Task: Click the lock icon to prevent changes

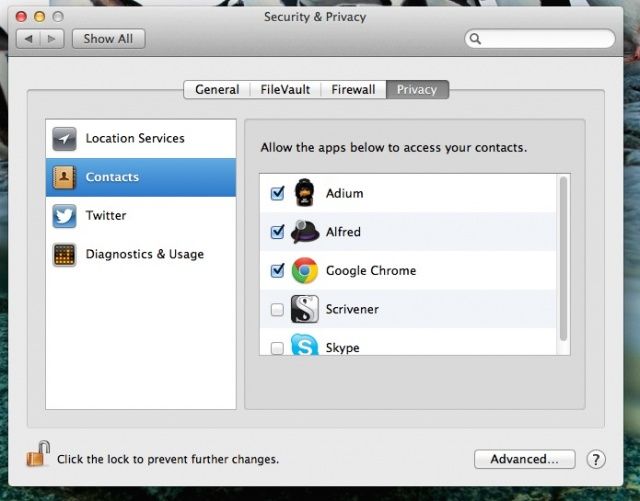Action: click(38, 456)
